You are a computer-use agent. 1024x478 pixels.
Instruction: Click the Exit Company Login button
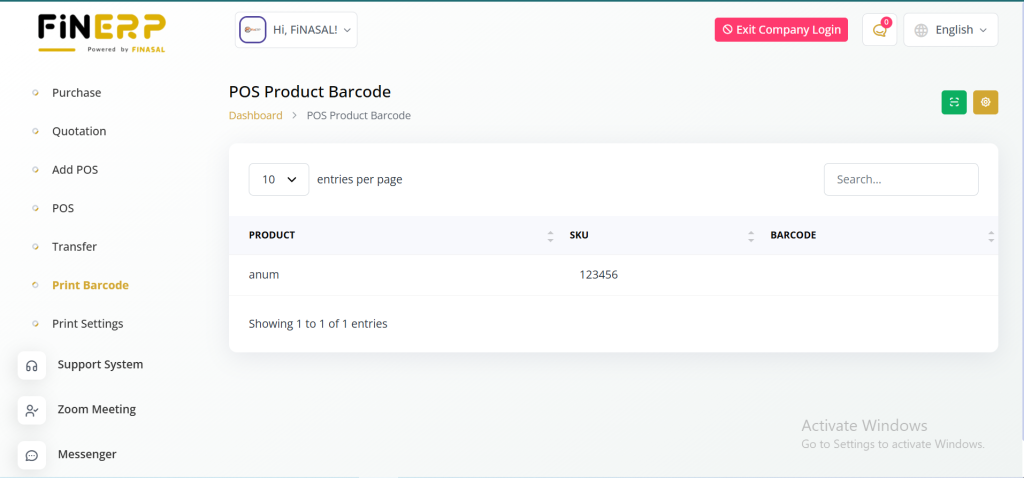781,30
